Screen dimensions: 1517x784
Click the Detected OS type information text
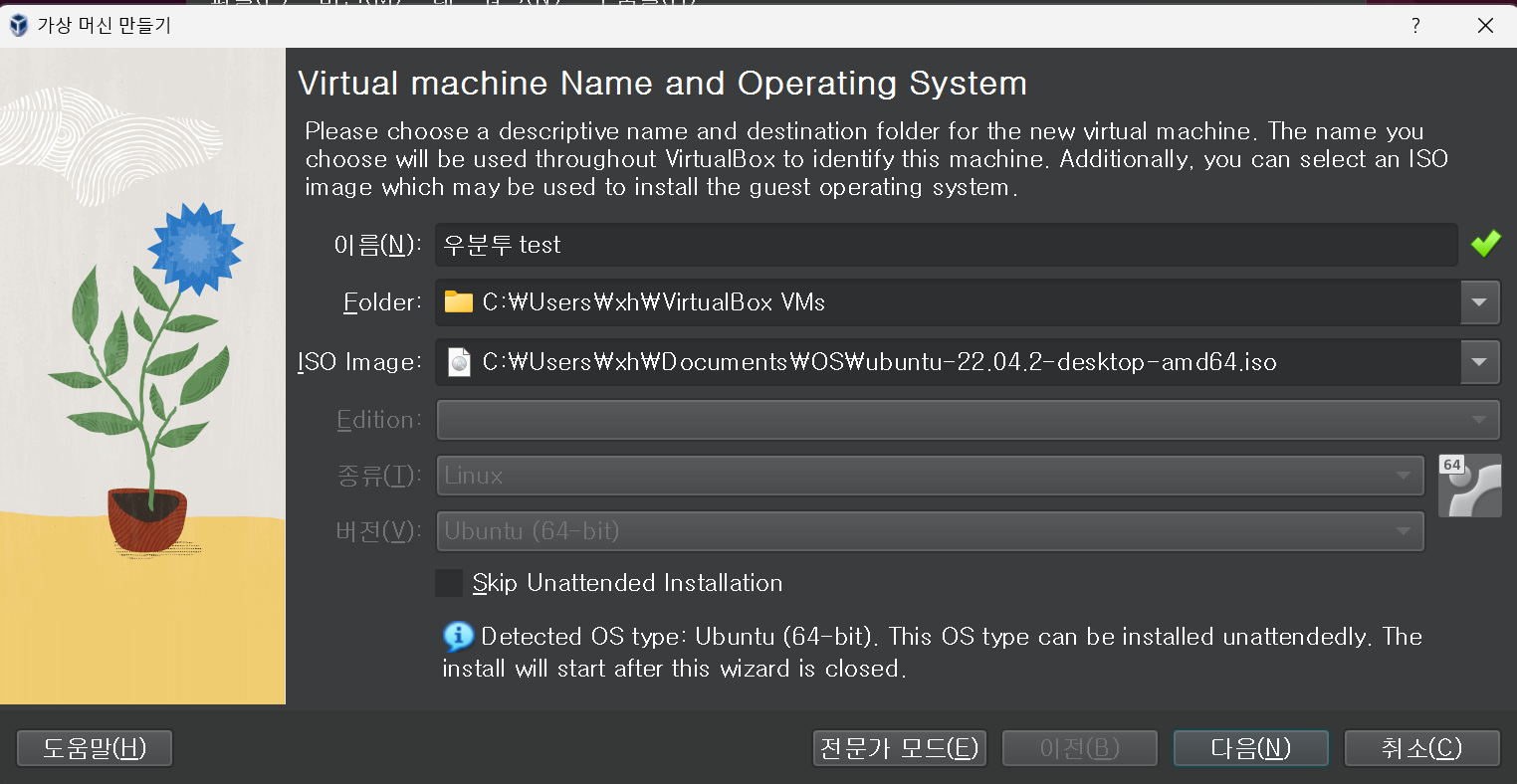[933, 653]
